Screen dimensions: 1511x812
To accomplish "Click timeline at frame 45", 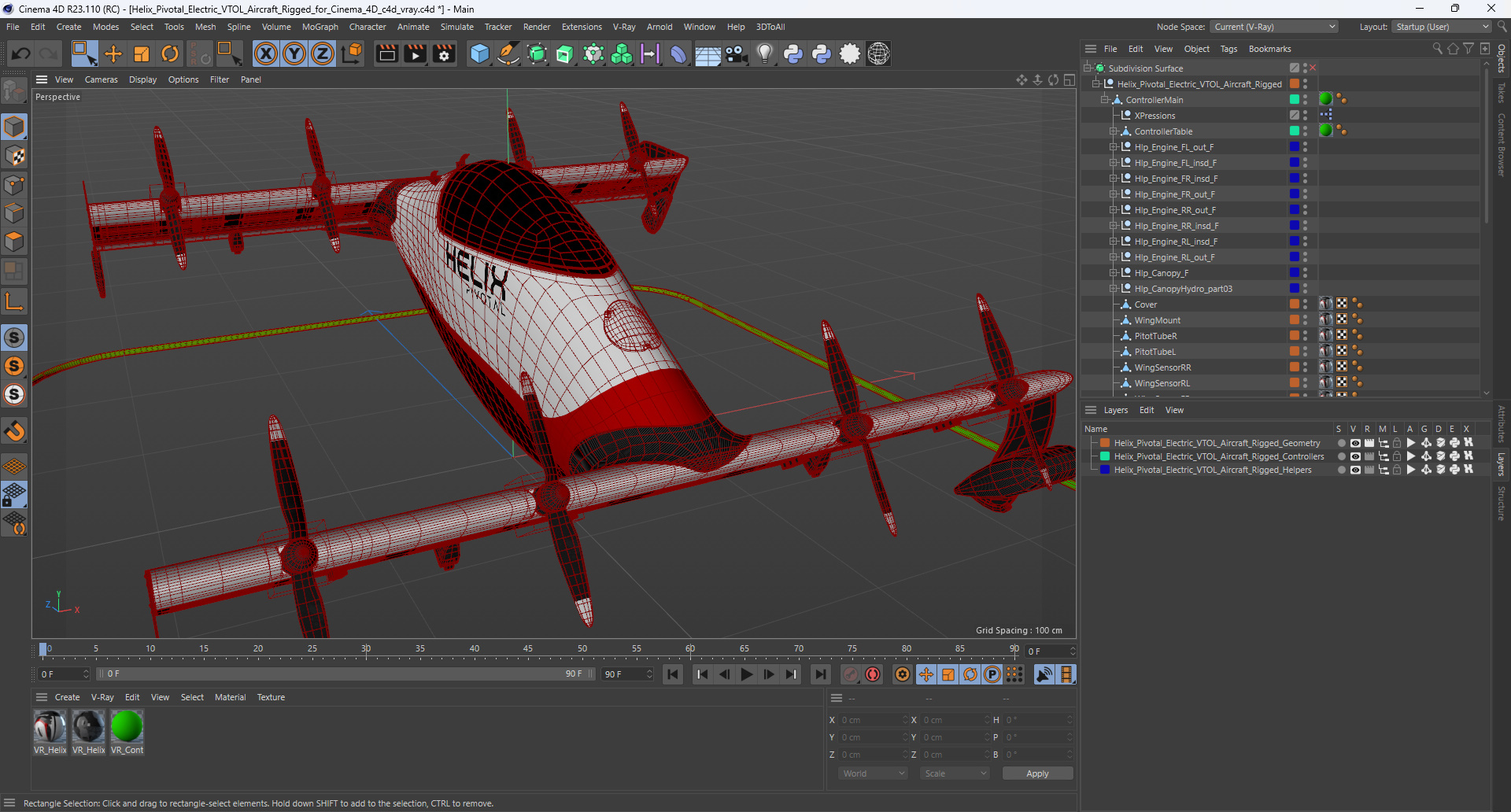I will coord(528,650).
